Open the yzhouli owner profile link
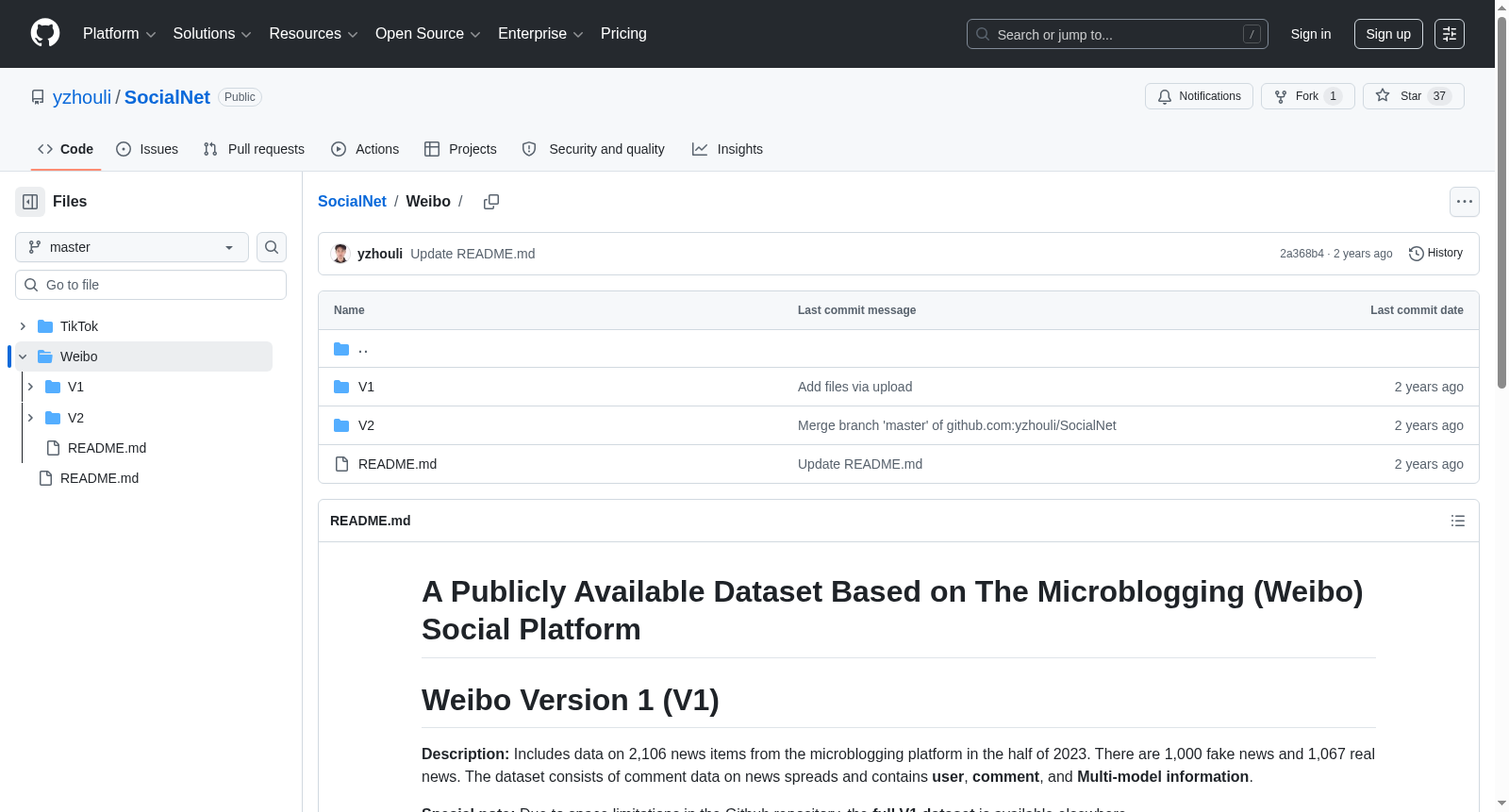 [82, 97]
